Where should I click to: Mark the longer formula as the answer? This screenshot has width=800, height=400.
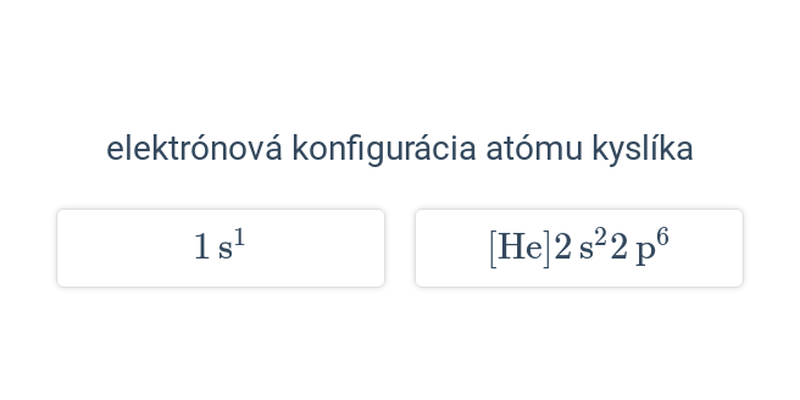pyautogui.click(x=579, y=248)
